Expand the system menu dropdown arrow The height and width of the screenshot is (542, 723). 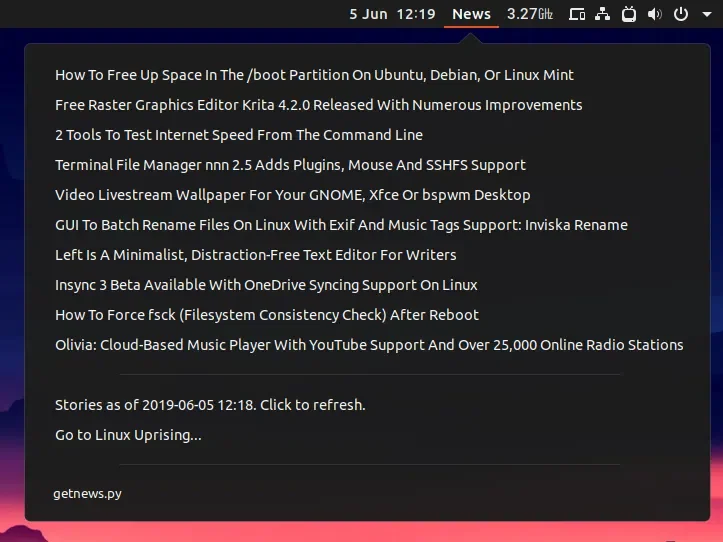pos(706,14)
